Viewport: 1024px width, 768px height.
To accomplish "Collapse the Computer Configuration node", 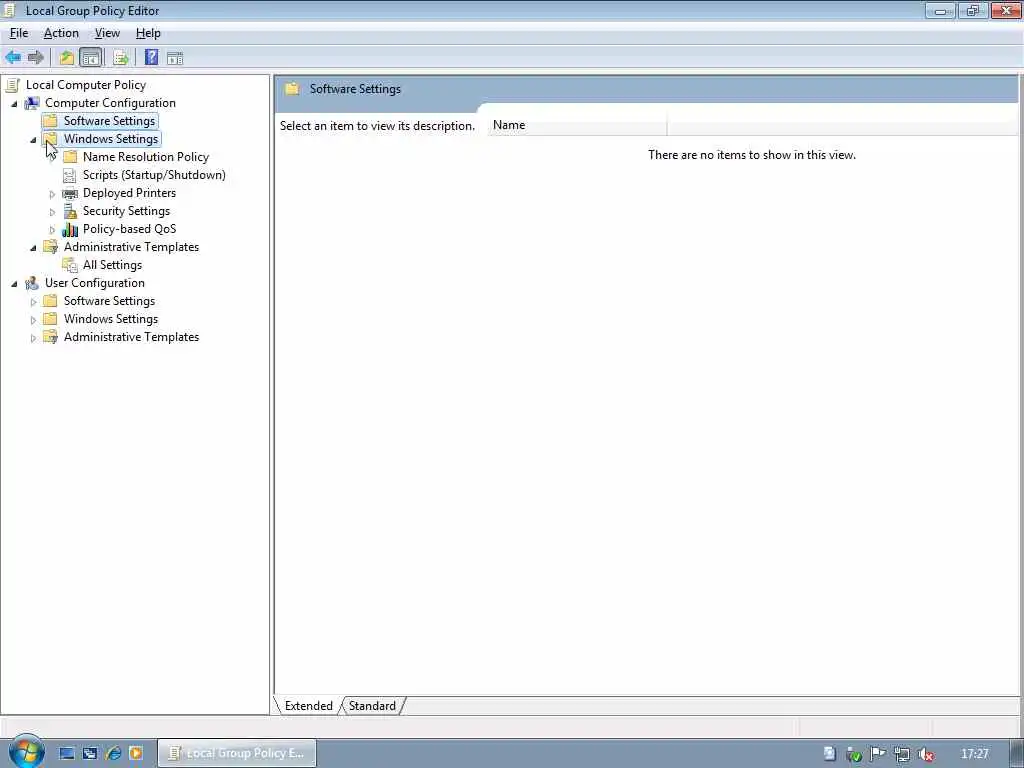I will click(14, 104).
